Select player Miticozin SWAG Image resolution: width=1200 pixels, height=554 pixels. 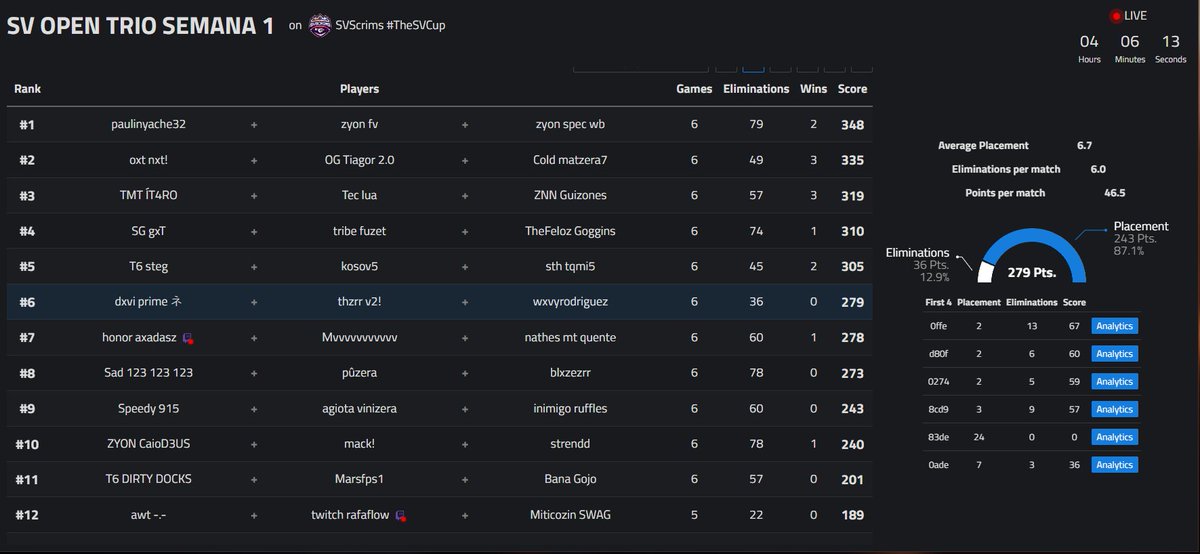point(570,515)
